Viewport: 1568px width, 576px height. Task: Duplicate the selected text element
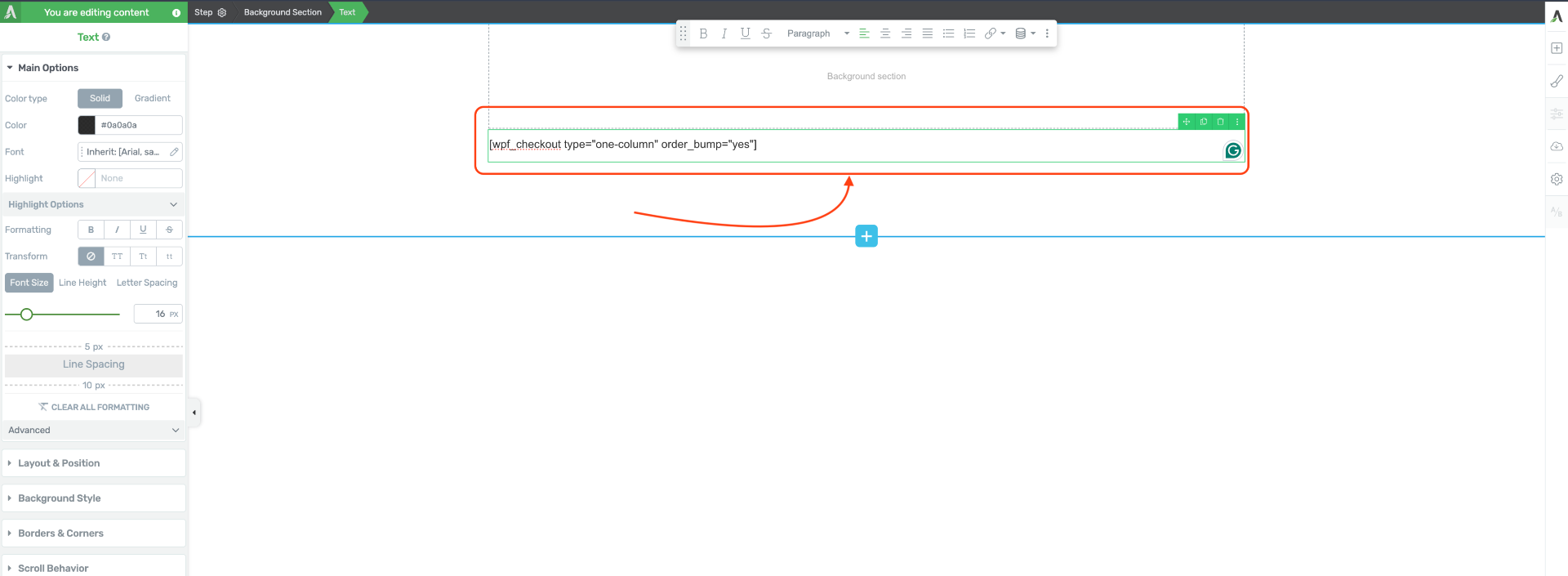pos(1204,122)
